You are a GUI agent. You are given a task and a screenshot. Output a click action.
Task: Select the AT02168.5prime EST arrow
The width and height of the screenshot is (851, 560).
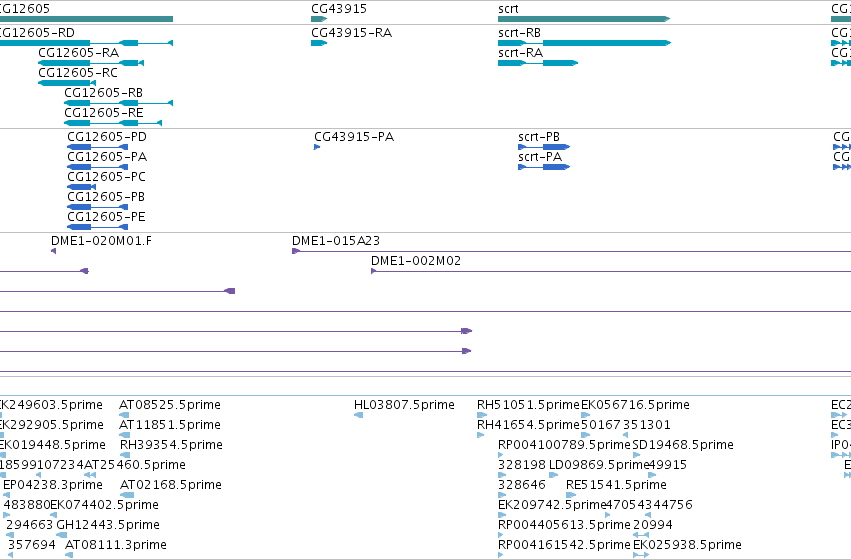(x=126, y=495)
